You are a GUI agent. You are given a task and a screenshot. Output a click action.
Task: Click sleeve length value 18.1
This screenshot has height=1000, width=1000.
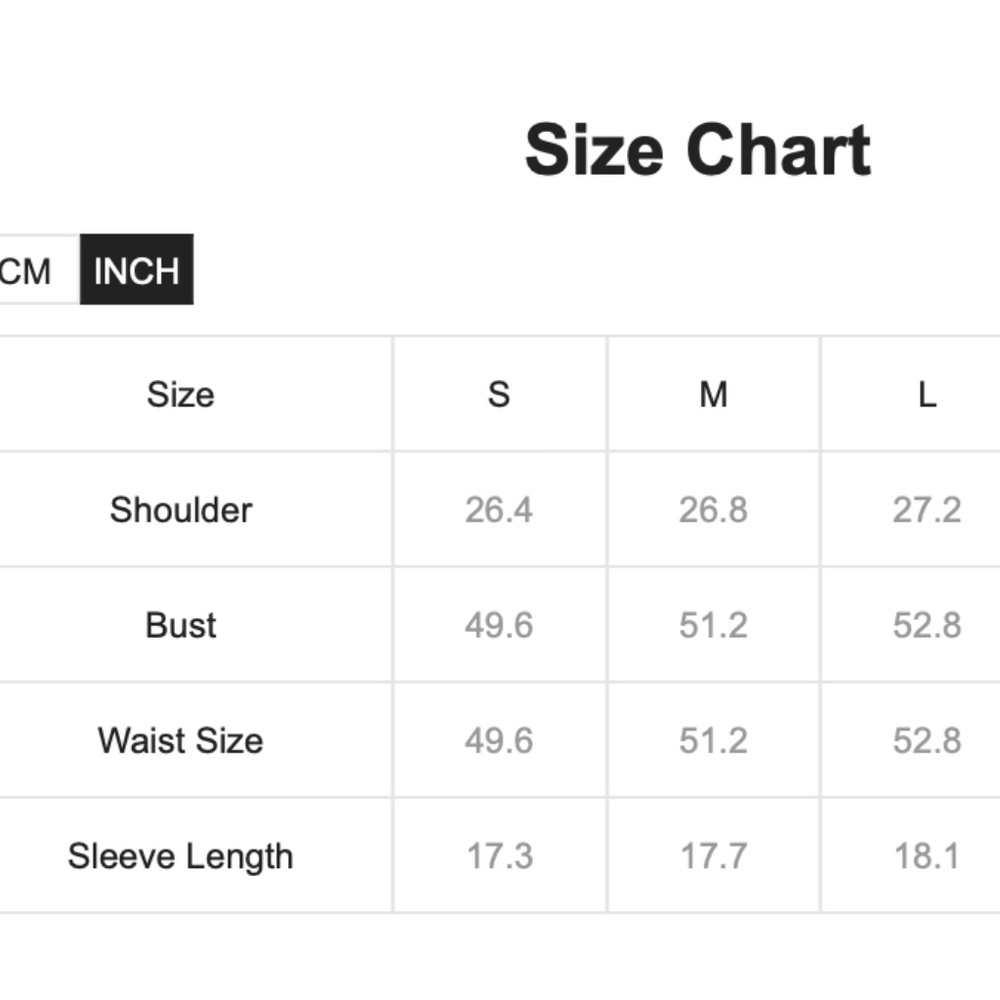pyautogui.click(x=927, y=856)
